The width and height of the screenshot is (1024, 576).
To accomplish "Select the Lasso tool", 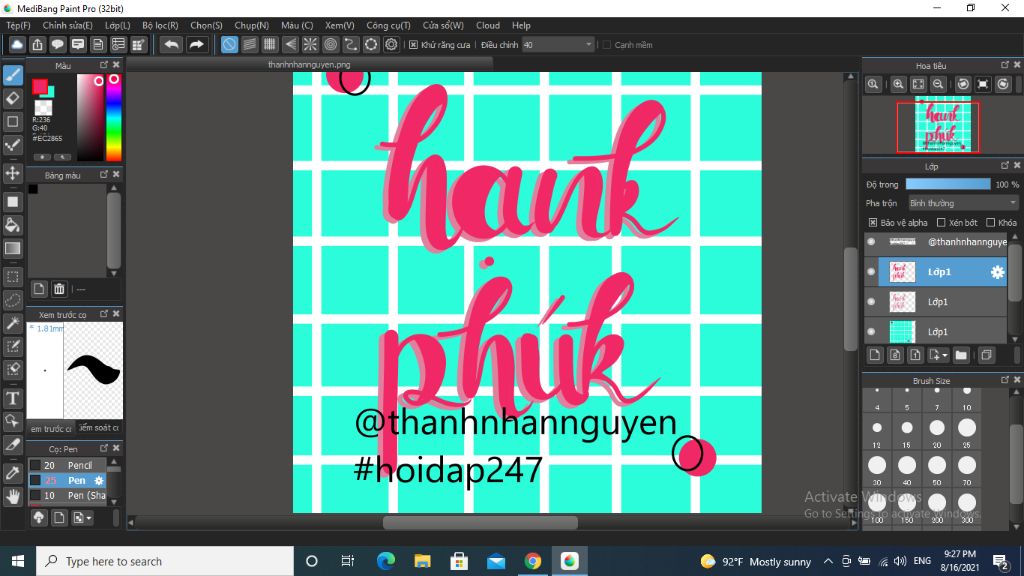I will (12, 300).
